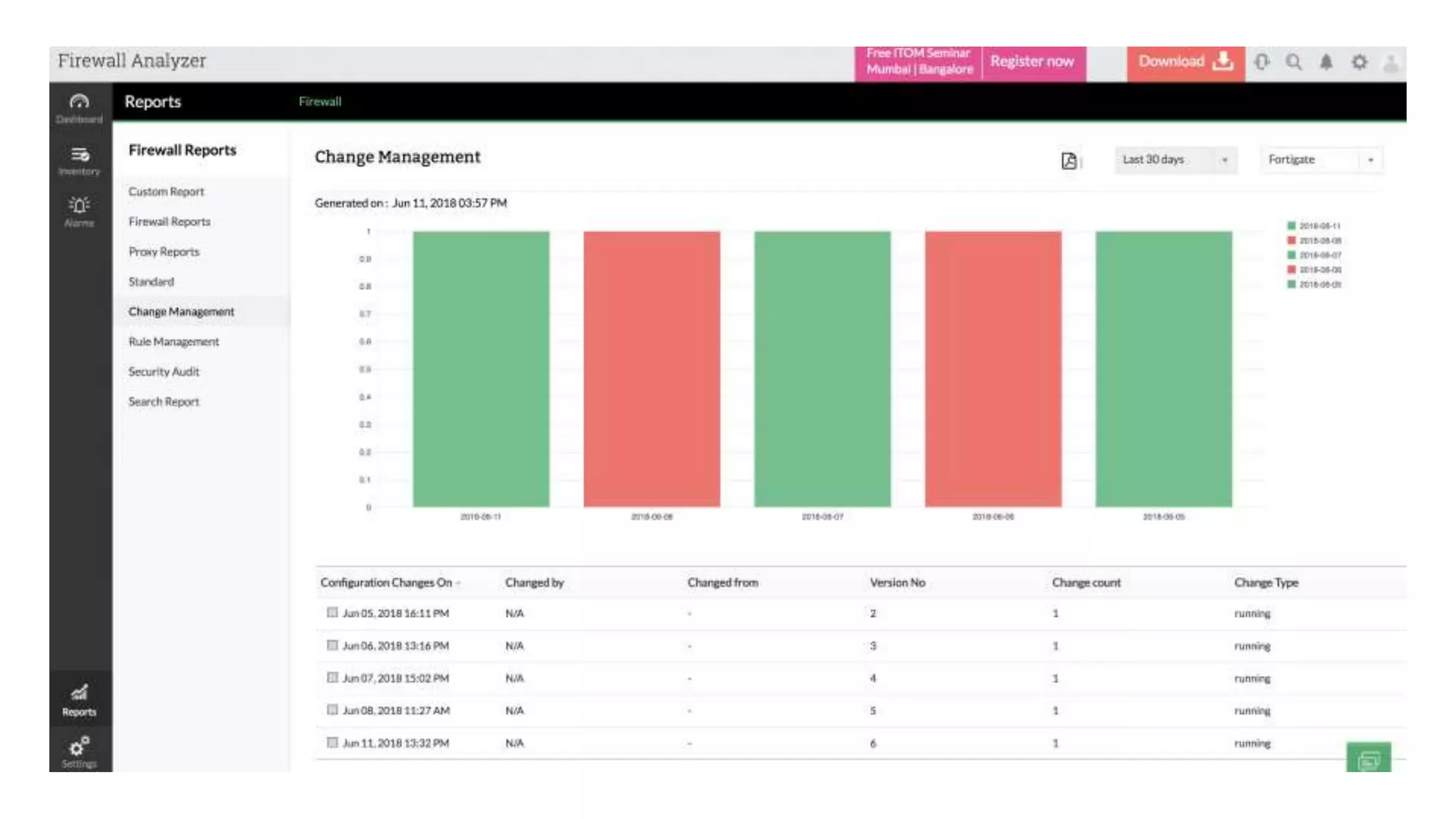Open notifications bell icon
1456x819 pixels.
coord(1326,63)
